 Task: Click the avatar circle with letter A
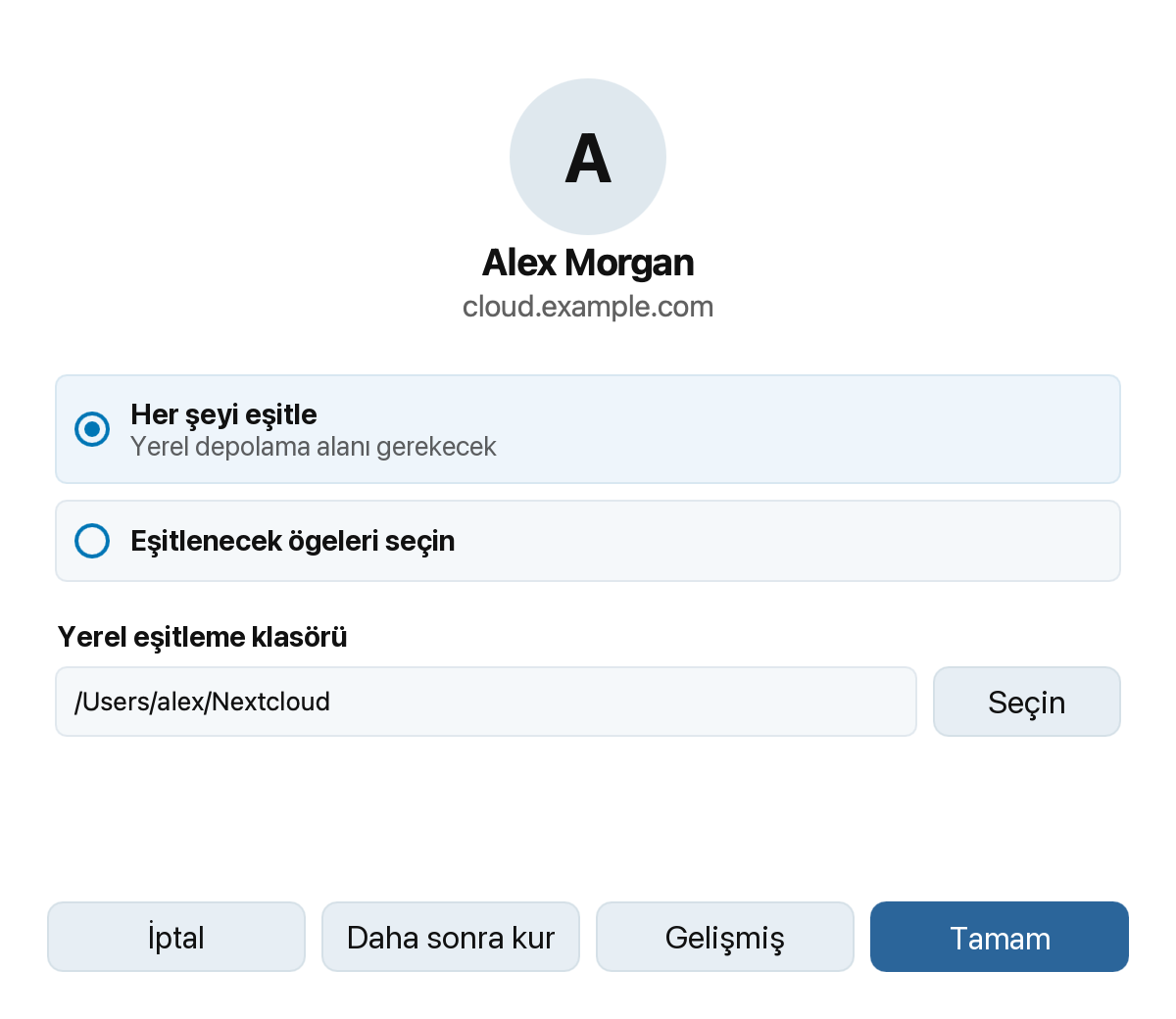click(x=588, y=157)
